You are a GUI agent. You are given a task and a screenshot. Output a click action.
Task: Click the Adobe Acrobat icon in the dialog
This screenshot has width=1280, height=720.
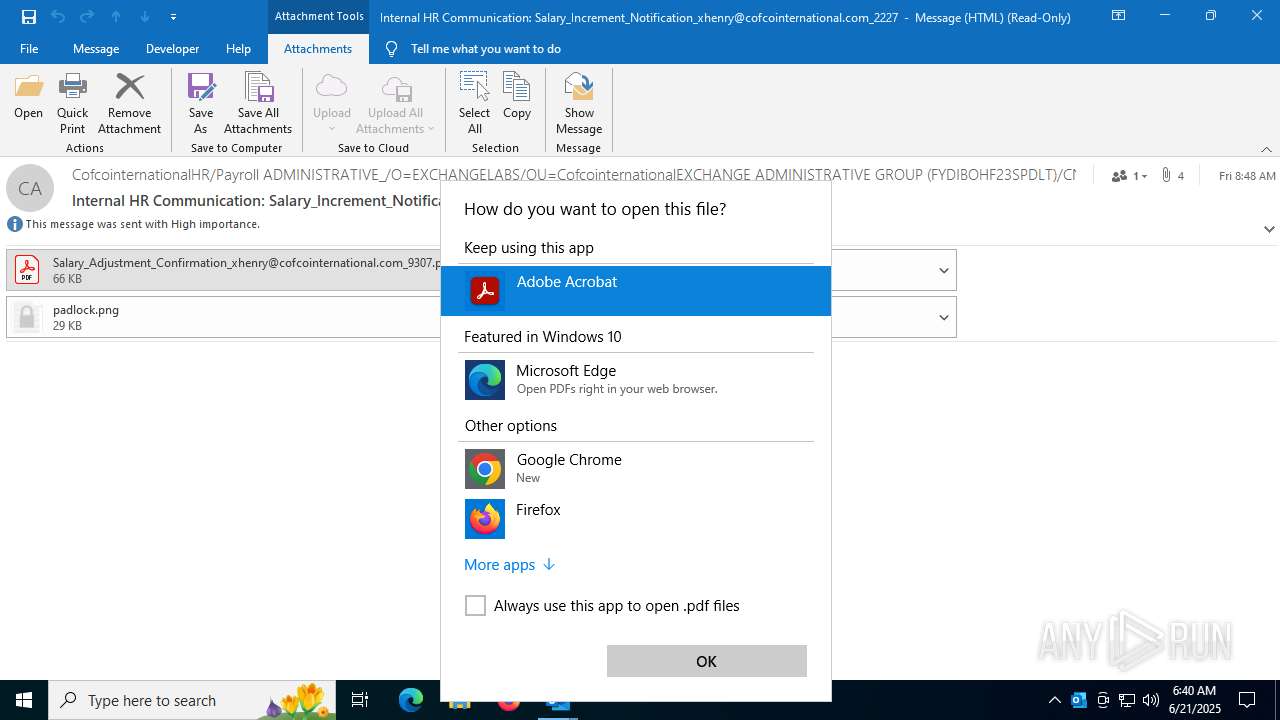485,291
